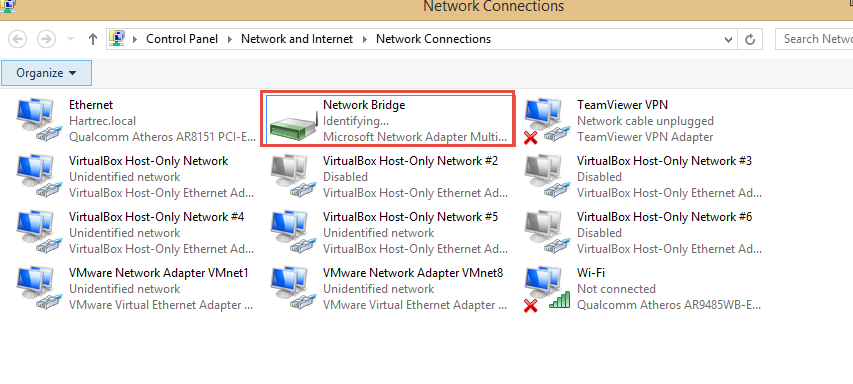
Task: Open the recent locations dropdown arrow
Action: 70,39
